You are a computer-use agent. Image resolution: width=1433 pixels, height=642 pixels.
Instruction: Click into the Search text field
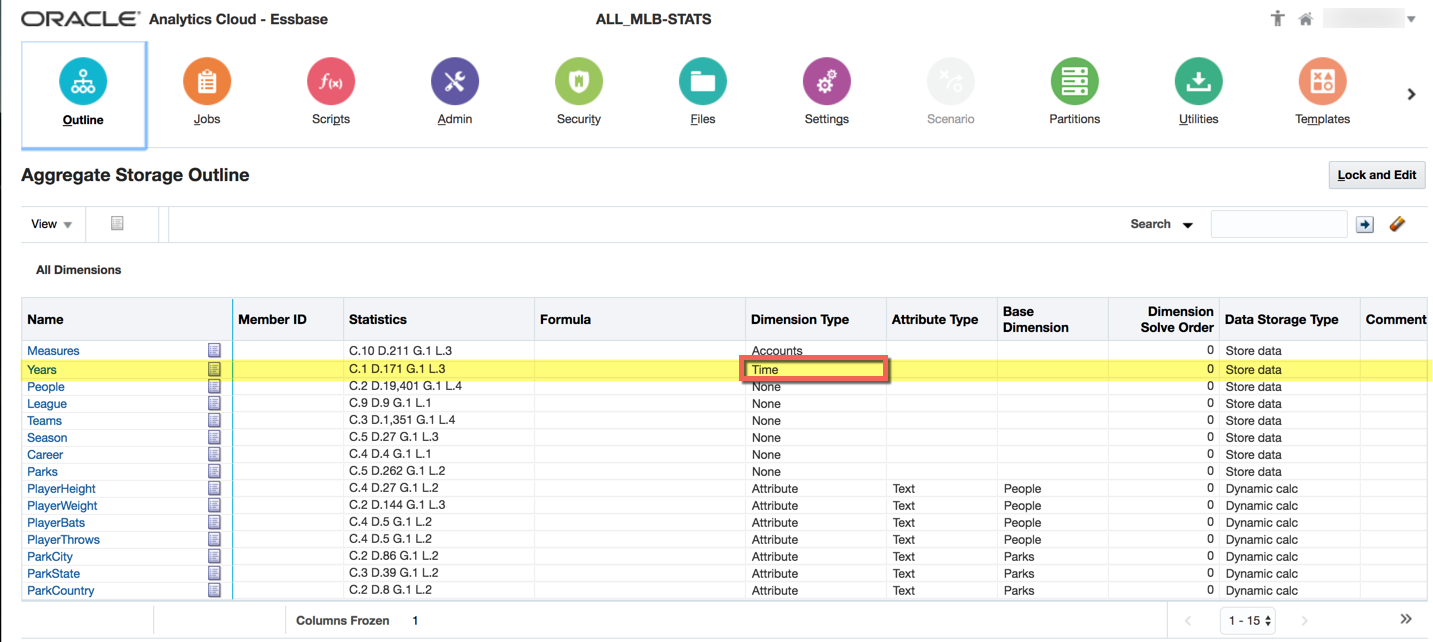coord(1278,224)
